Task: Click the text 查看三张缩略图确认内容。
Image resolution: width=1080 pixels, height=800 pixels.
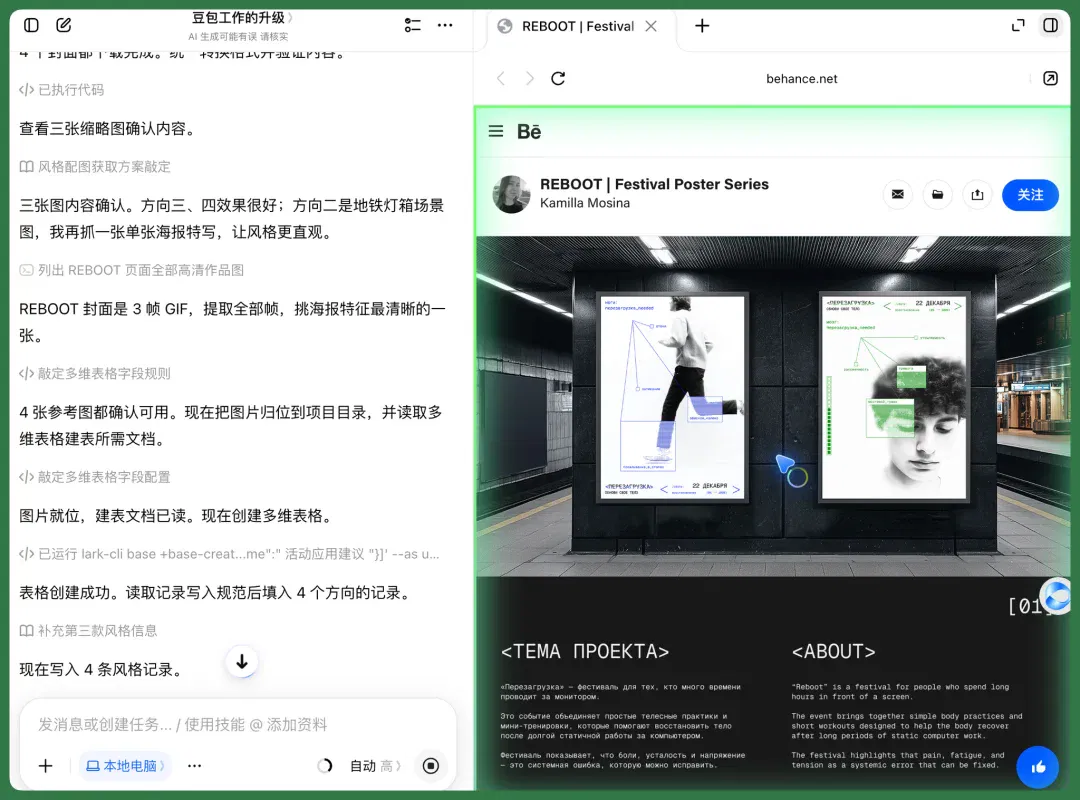Action: pyautogui.click(x=107, y=129)
